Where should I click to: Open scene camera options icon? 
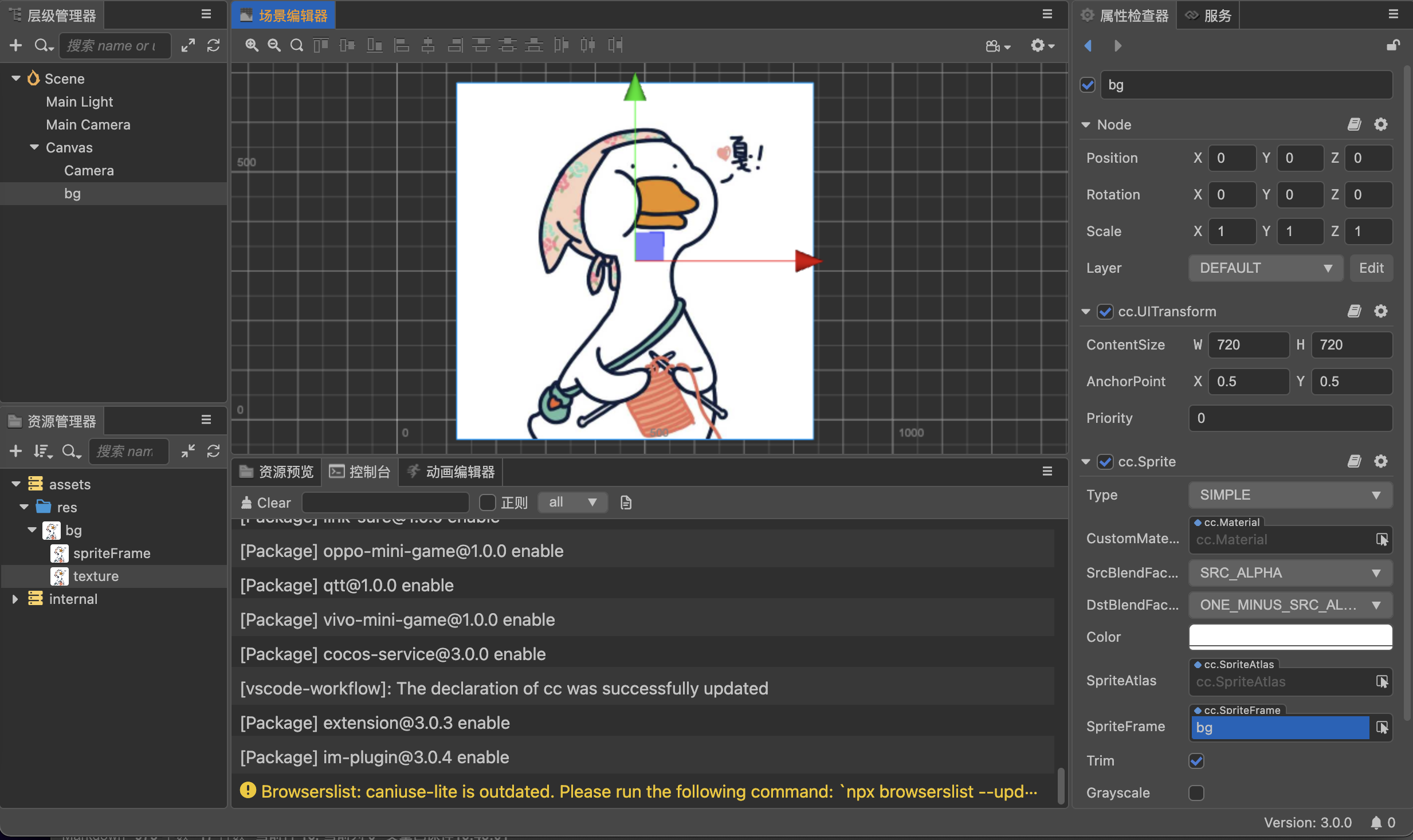(998, 46)
